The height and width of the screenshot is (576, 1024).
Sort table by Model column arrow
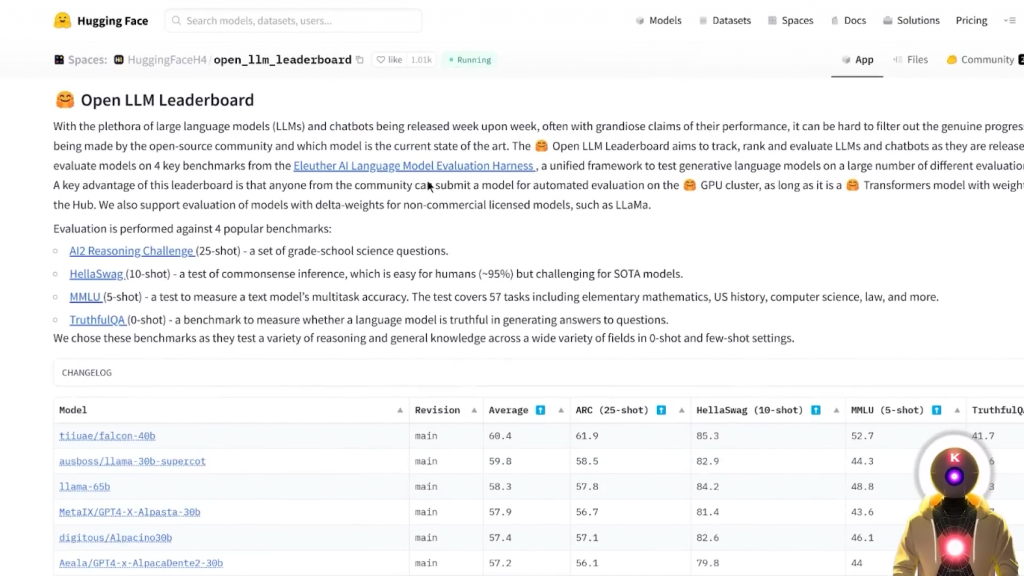(400, 410)
